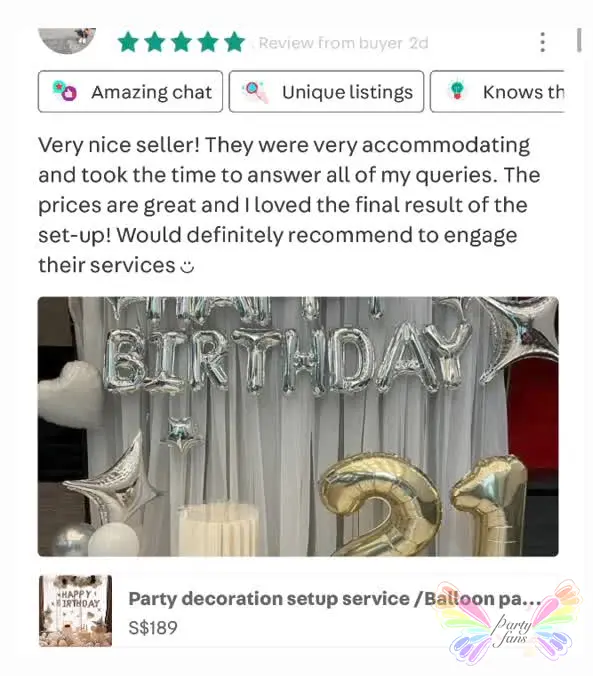Viewport: 593px width, 676px height.
Task: Open the three-dot review options menu
Action: coord(543,42)
